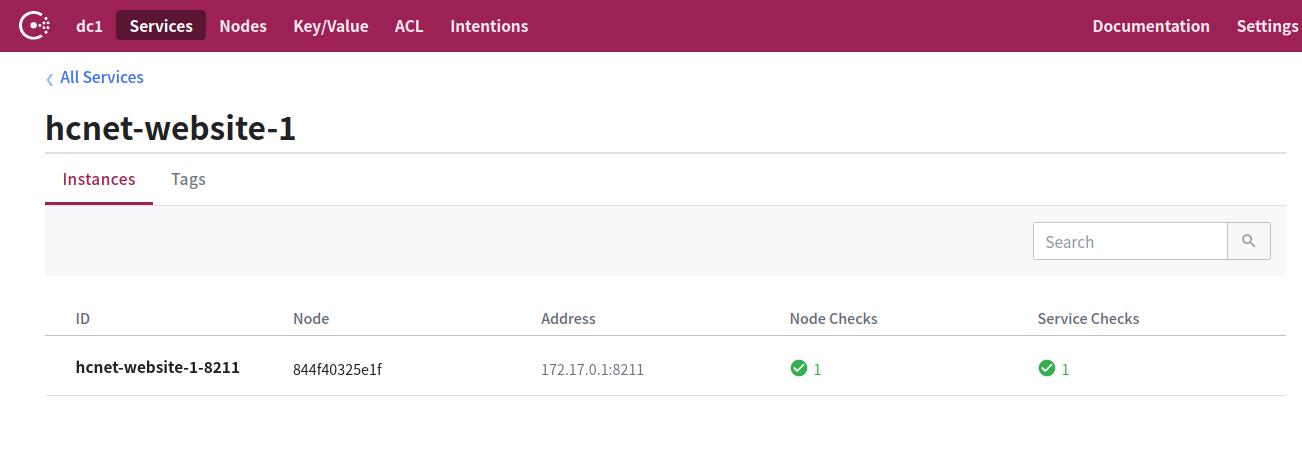Viewport: 1302px width, 461px height.
Task: Click the green service check passing icon
Action: (1046, 369)
